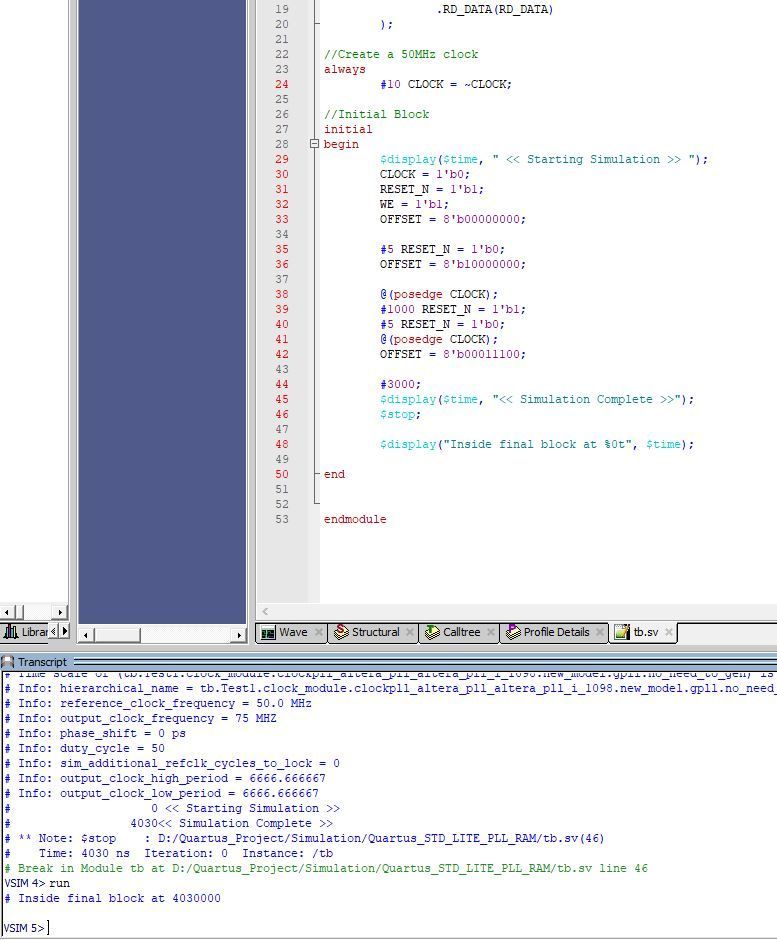
Task: Close the Structural tab
Action: 409,632
